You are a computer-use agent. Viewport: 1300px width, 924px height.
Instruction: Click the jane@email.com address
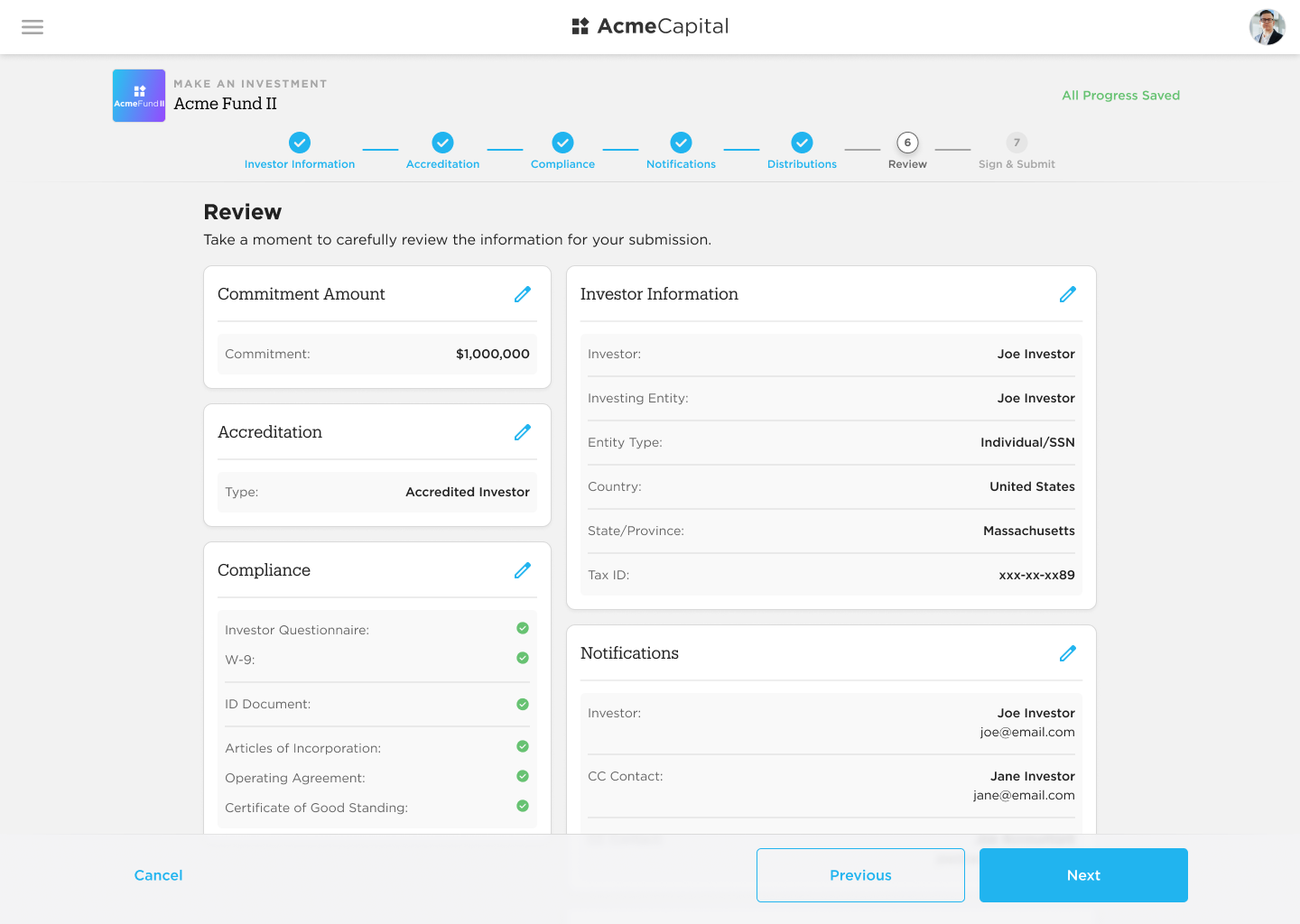pyautogui.click(x=1024, y=795)
